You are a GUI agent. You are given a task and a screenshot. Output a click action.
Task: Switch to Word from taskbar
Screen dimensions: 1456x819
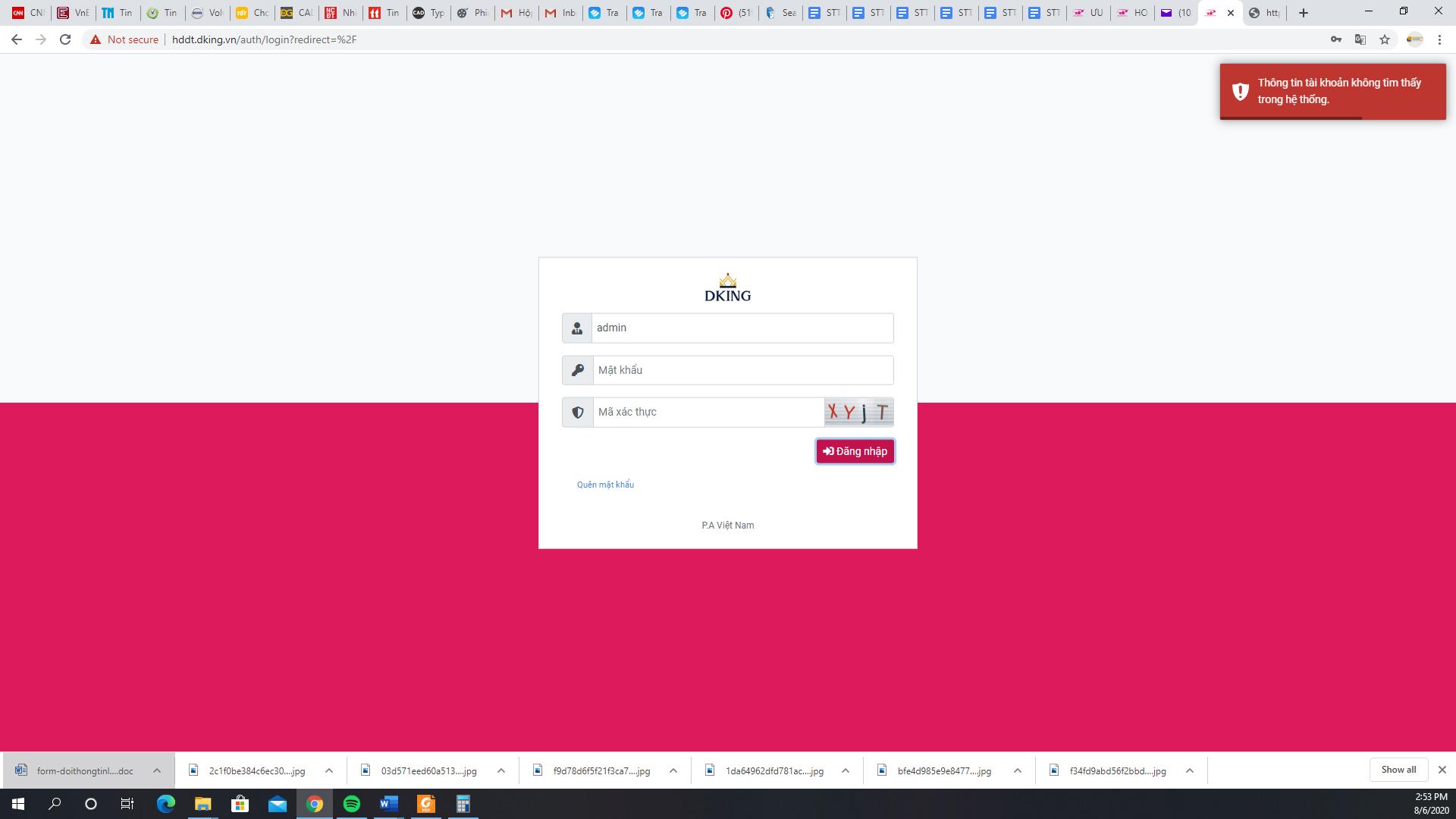pyautogui.click(x=389, y=804)
